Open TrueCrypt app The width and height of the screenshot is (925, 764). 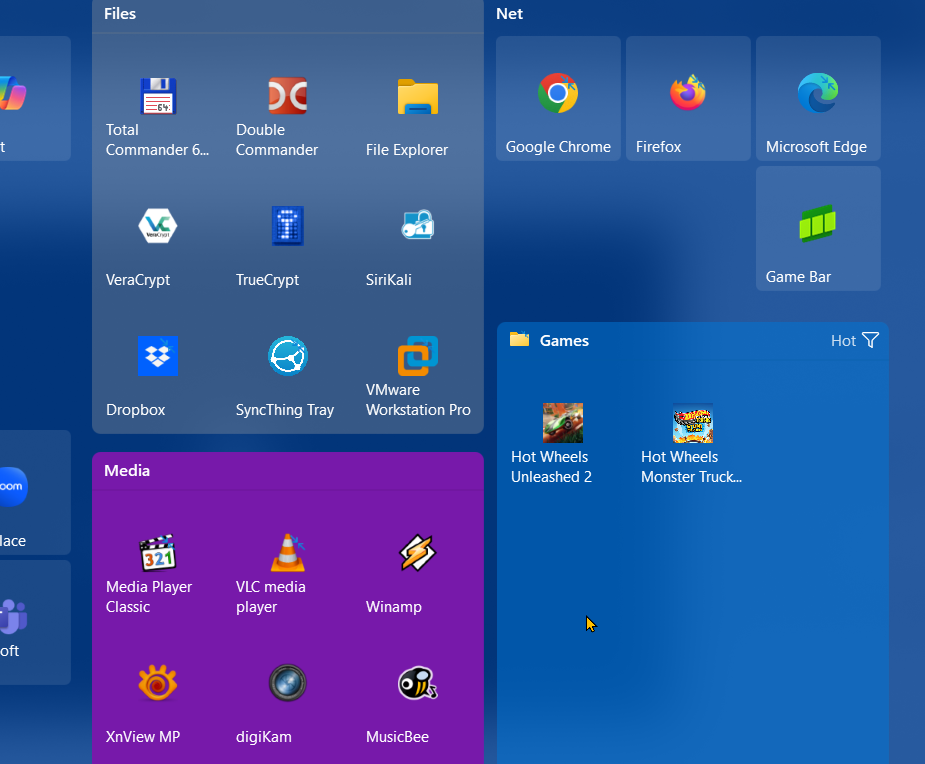tap(288, 242)
